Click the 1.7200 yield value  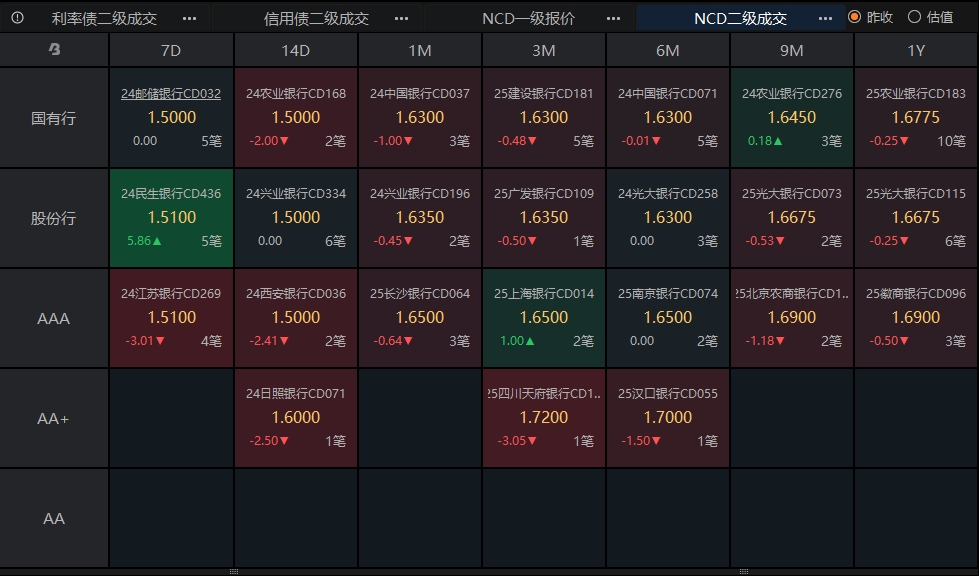point(544,417)
